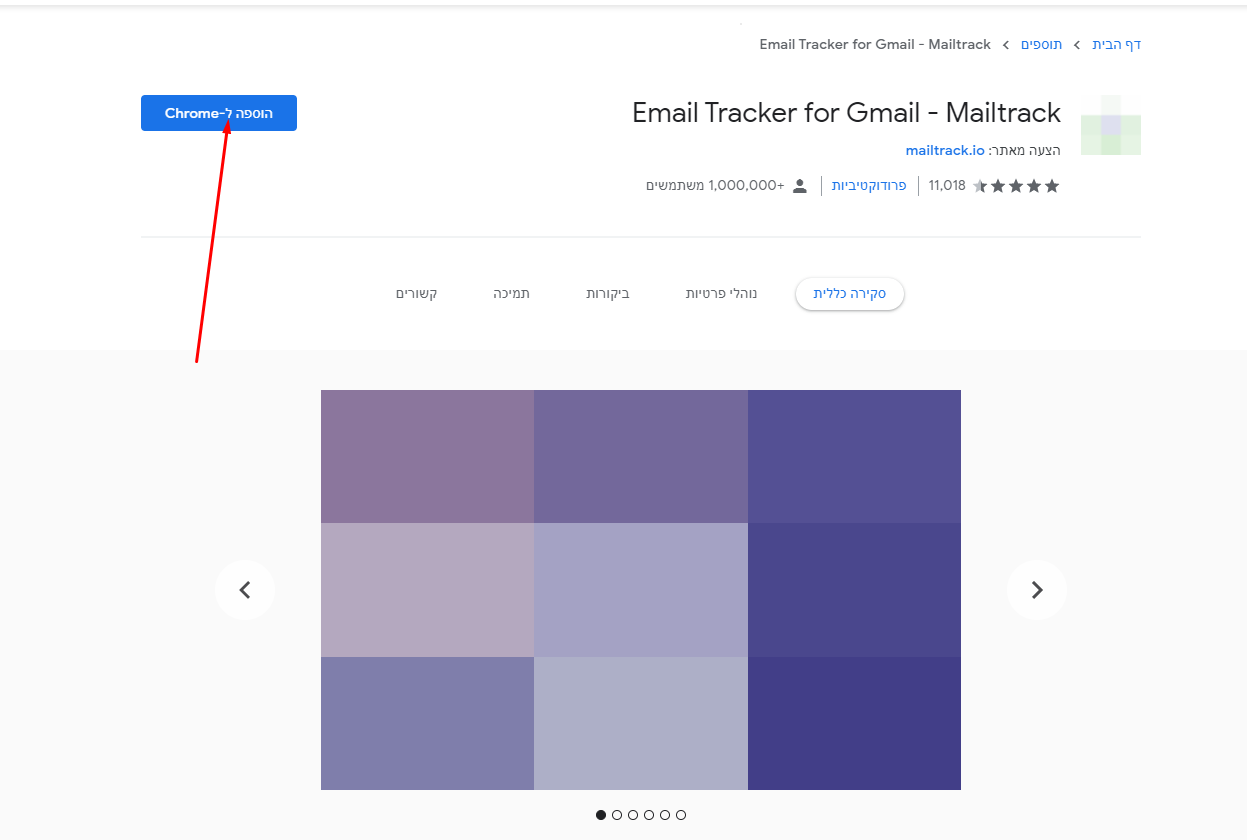This screenshot has height=840, width=1247.
Task: Click the 'דף הבית' breadcrumb link
Action: tap(1117, 44)
